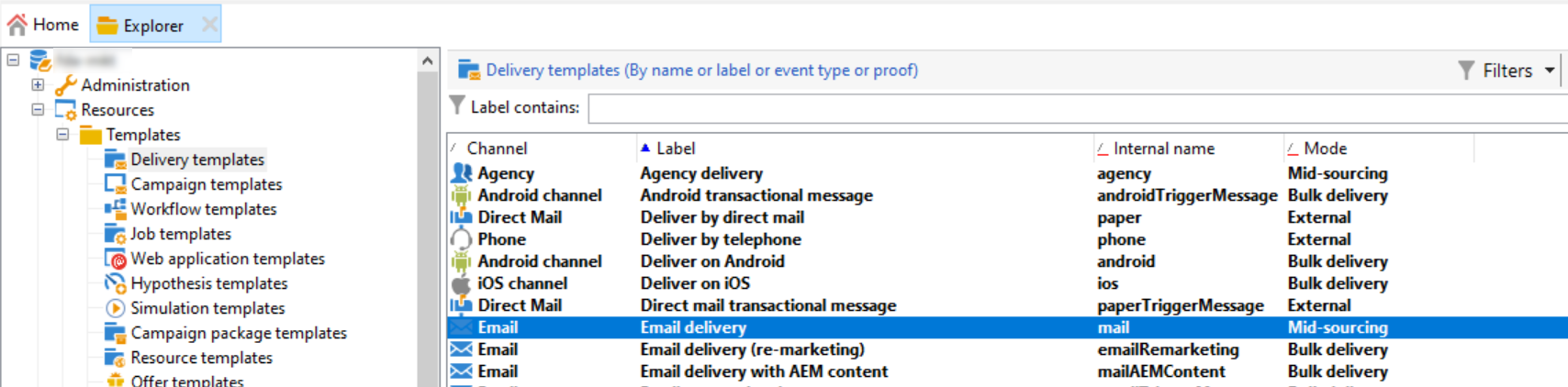The width and height of the screenshot is (1568, 387).
Task: Close the Explorer tab
Action: 209,25
